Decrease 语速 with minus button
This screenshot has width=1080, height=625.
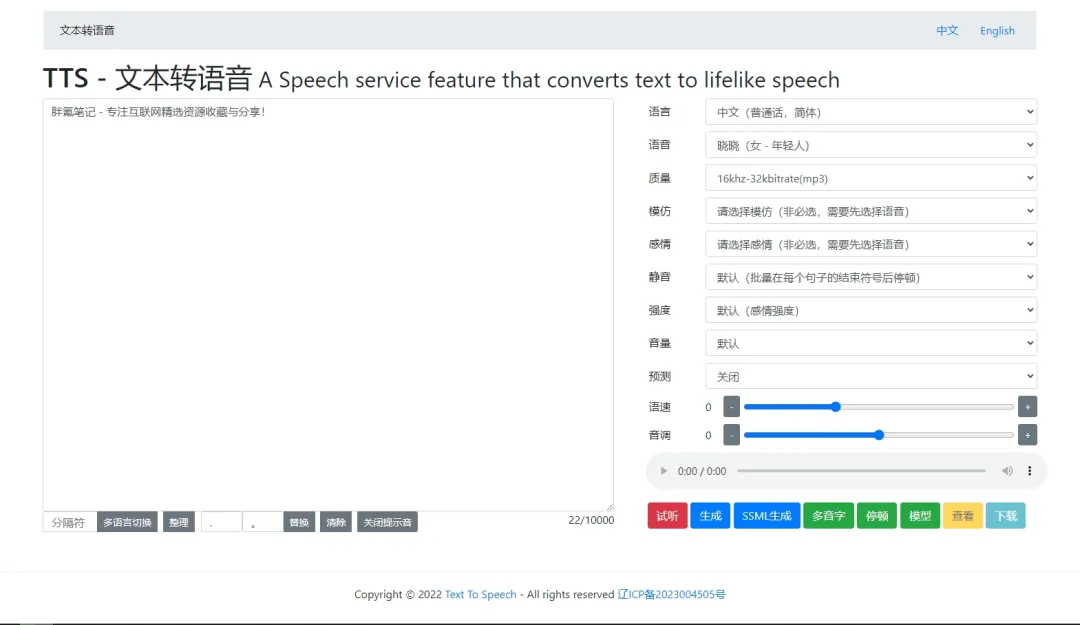tap(731, 407)
